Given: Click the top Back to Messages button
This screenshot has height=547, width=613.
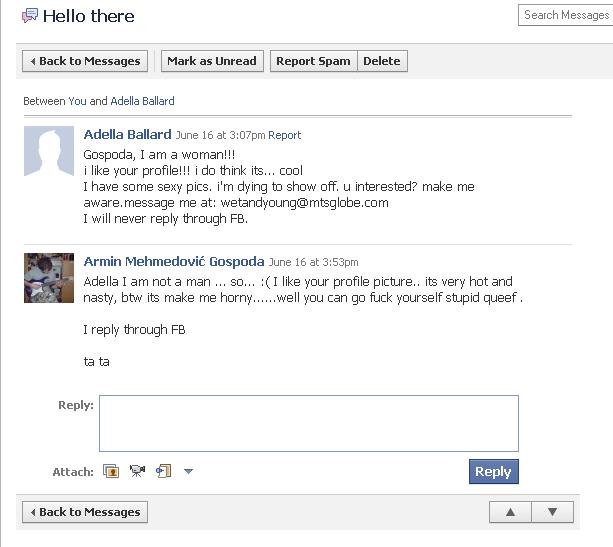Looking at the screenshot, I should pyautogui.click(x=85, y=61).
